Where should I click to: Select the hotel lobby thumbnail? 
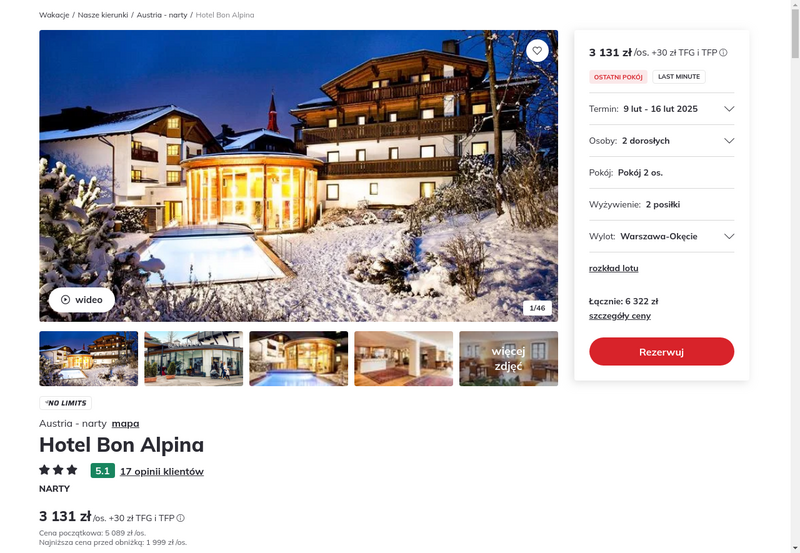[404, 359]
